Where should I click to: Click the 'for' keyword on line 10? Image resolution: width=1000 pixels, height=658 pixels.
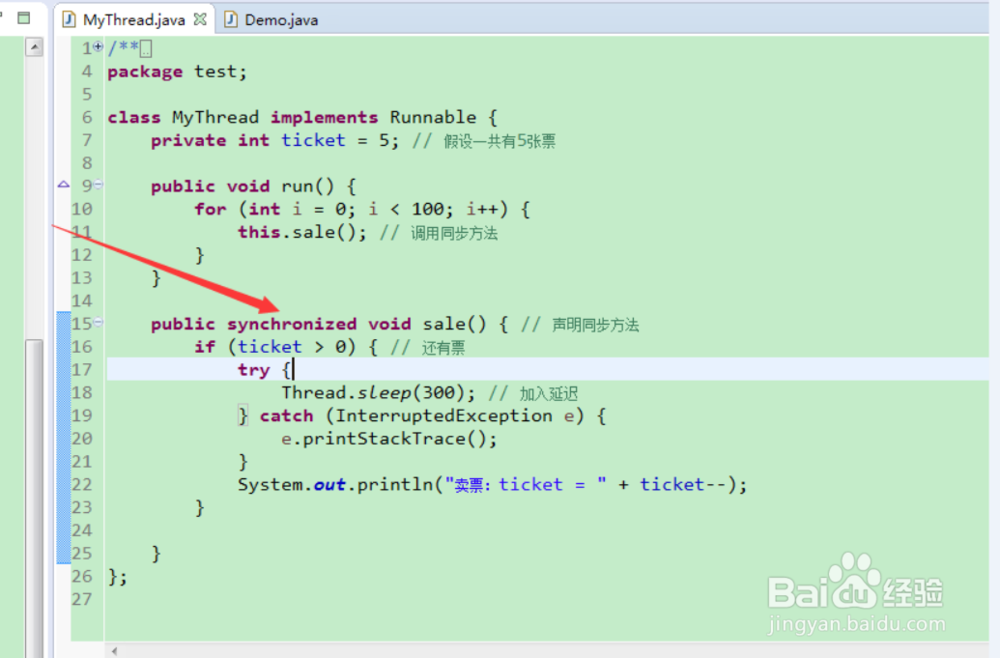click(210, 209)
